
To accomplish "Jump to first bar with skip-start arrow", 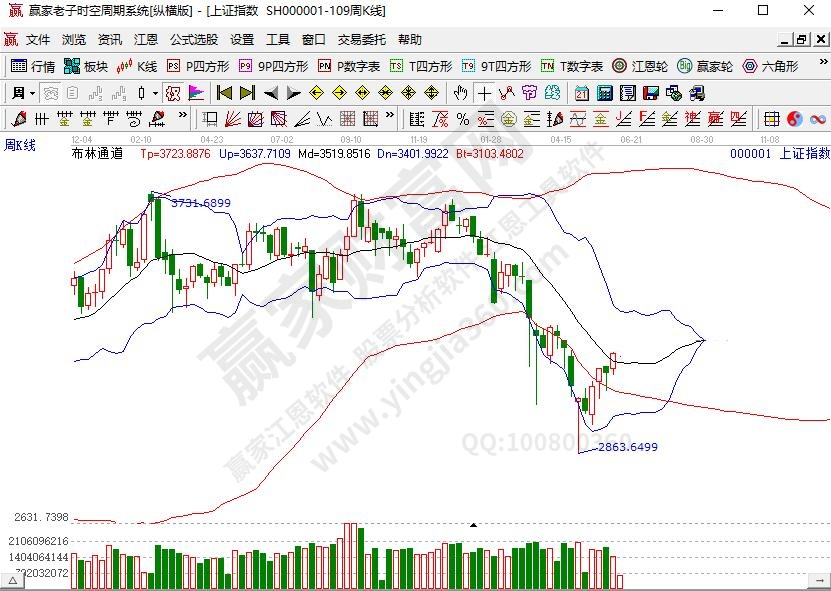I will coord(223,93).
